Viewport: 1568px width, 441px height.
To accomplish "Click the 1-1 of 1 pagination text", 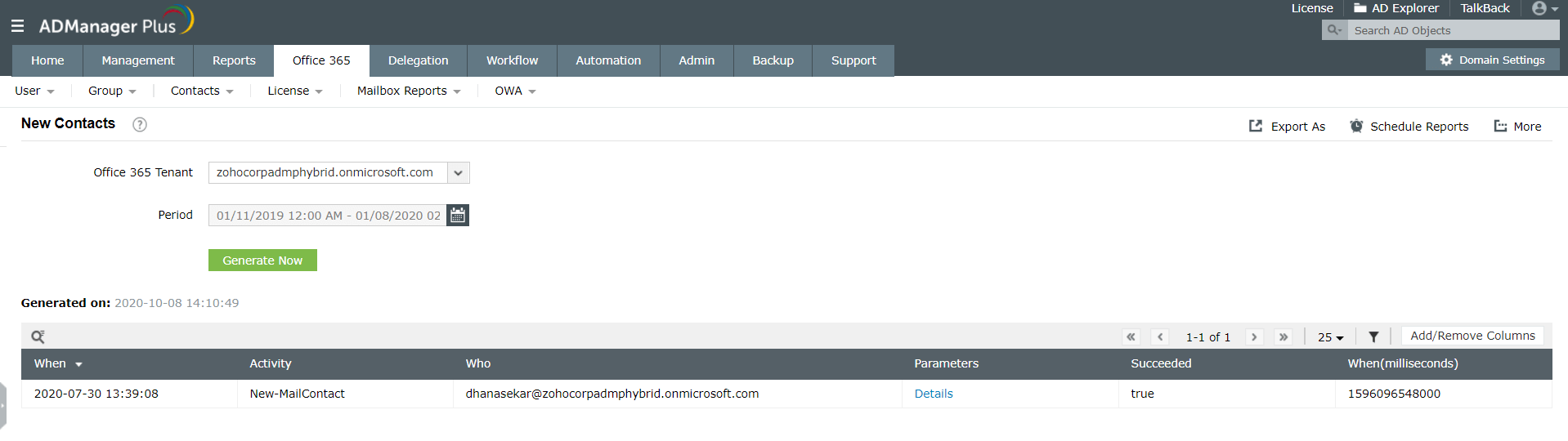I will (1208, 336).
